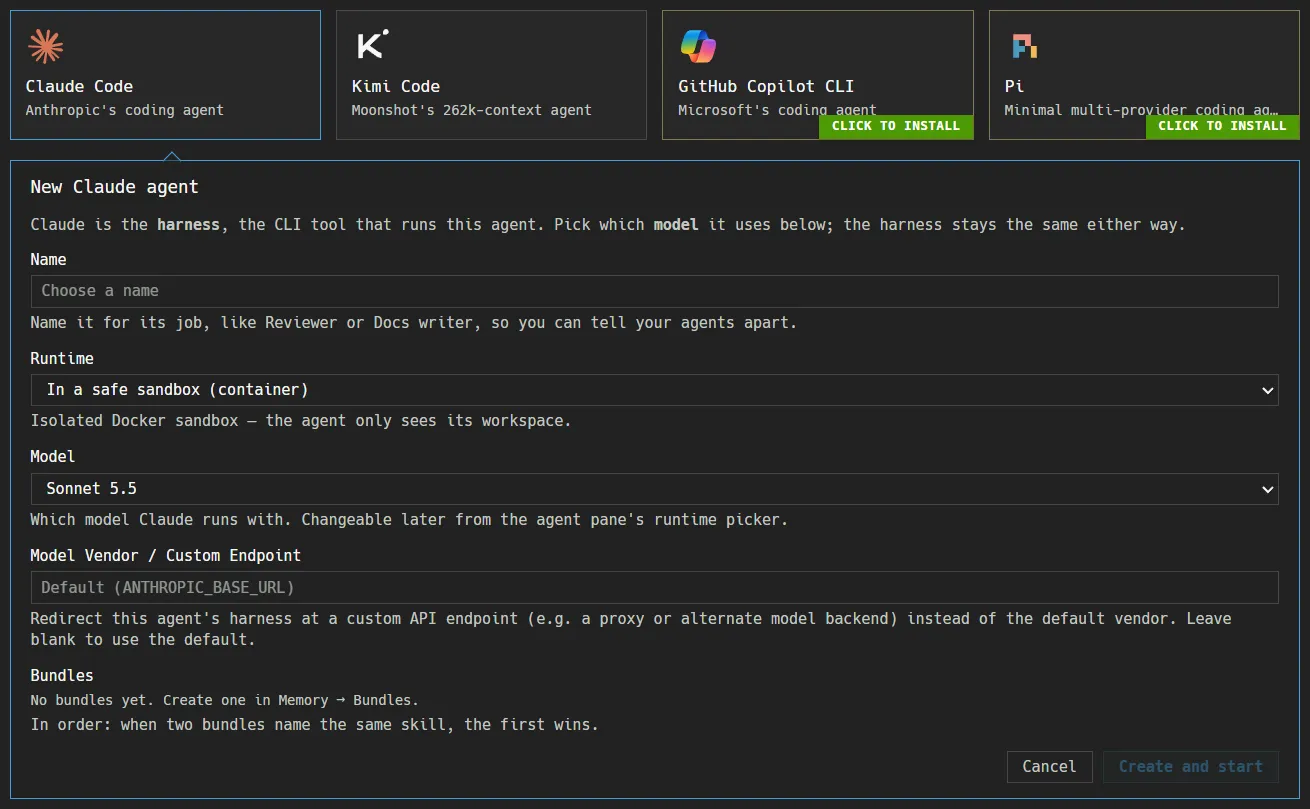
Task: Click the Cancel button
Action: point(1049,767)
